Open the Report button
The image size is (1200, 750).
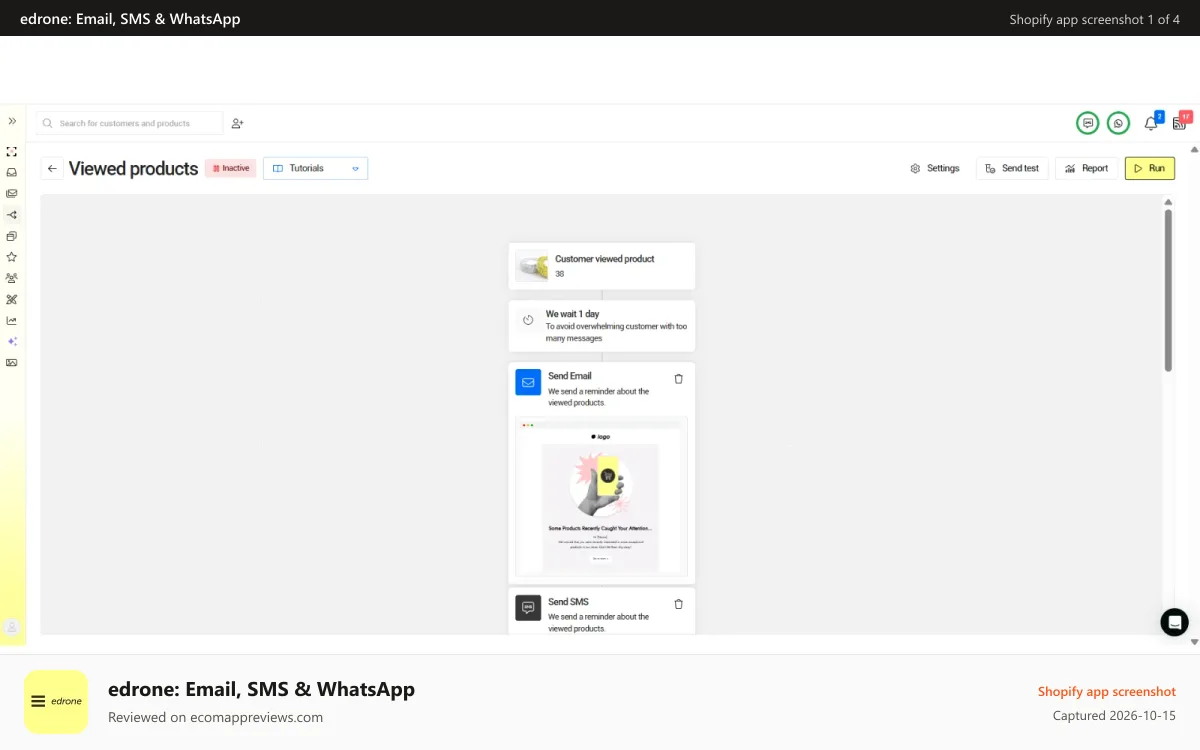1086,168
